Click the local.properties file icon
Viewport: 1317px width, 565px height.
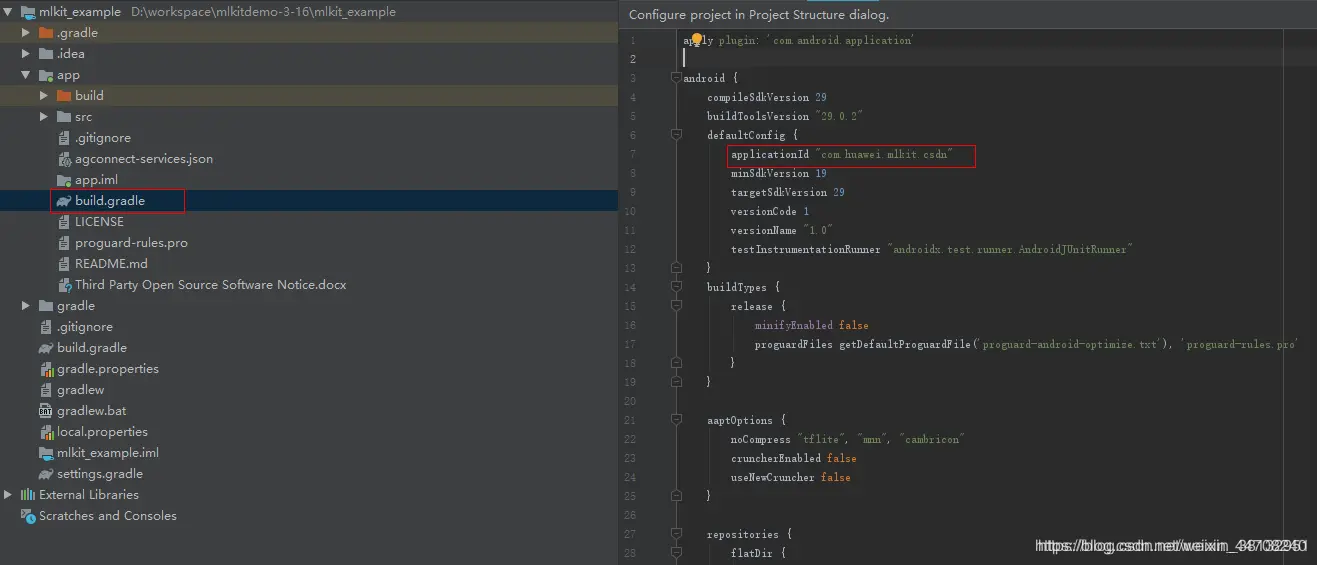46,432
